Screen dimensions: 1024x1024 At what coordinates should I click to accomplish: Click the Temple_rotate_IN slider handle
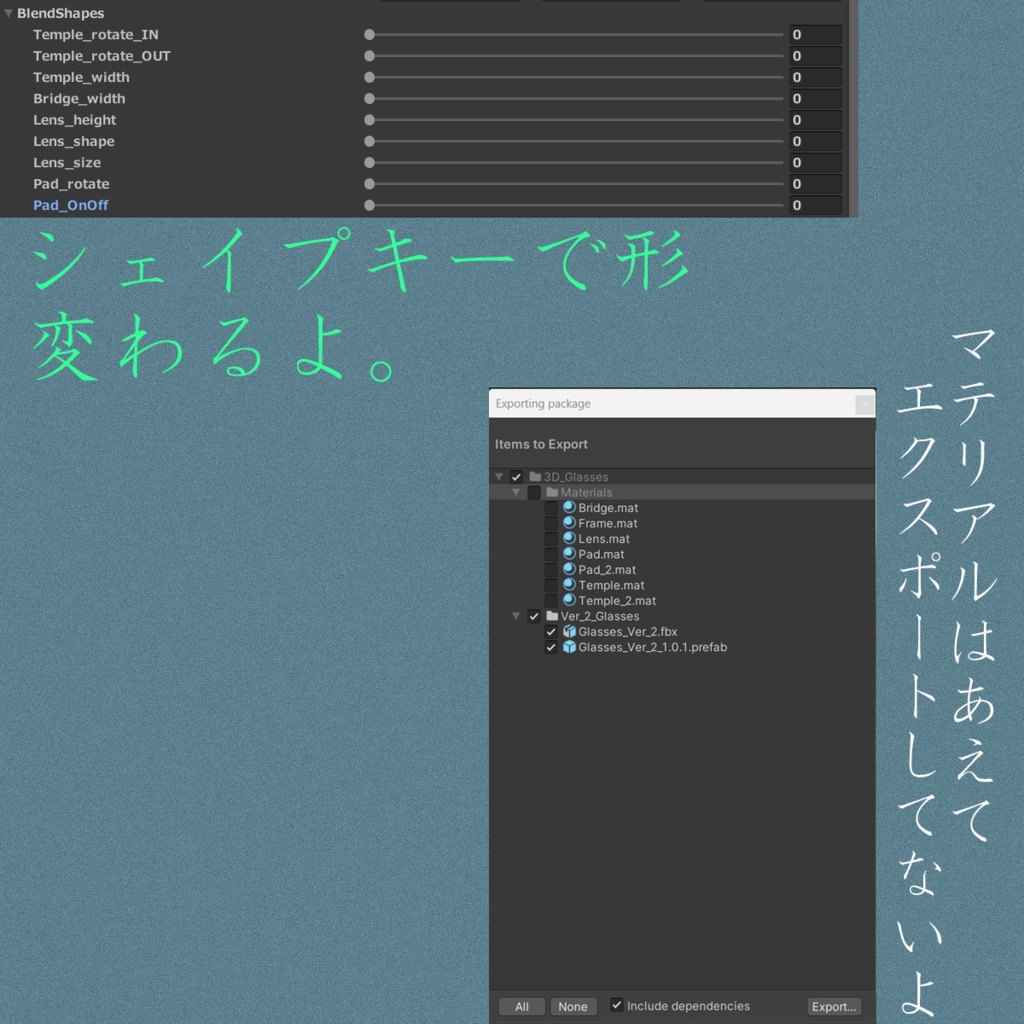(370, 35)
